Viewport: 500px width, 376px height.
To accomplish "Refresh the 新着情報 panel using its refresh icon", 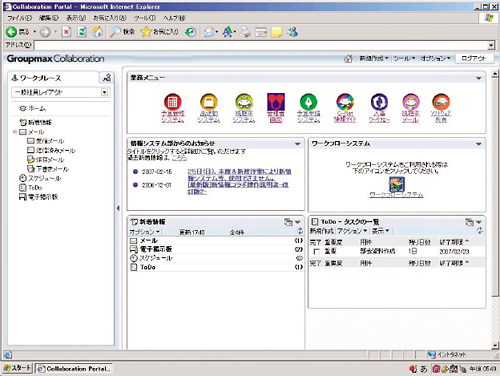I will (x=300, y=231).
